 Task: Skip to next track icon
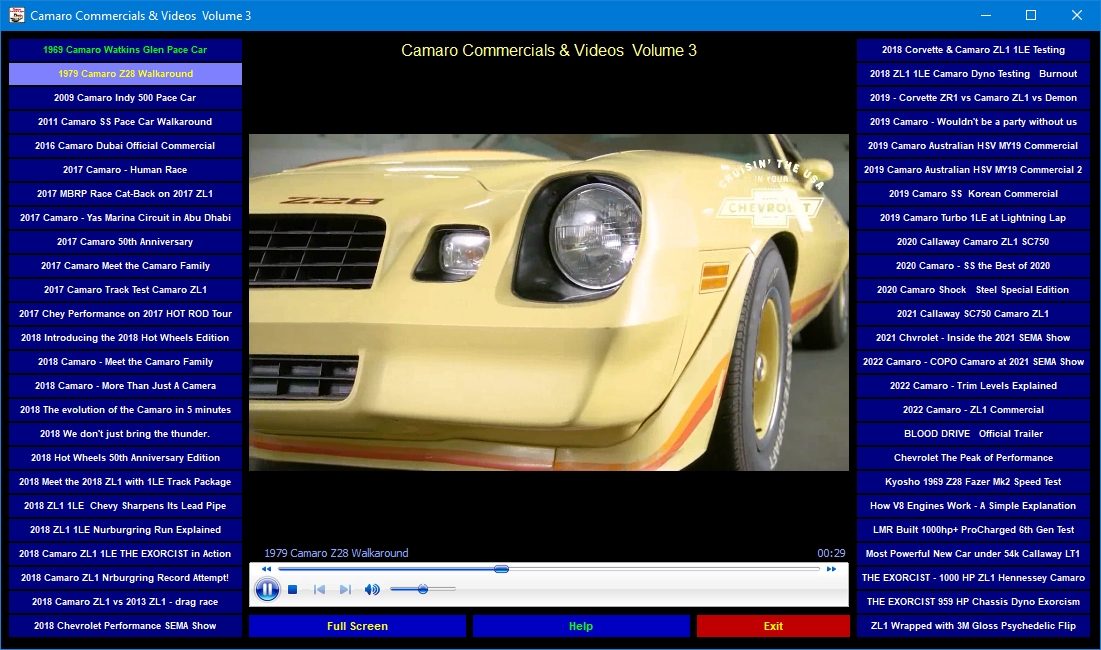[345, 590]
